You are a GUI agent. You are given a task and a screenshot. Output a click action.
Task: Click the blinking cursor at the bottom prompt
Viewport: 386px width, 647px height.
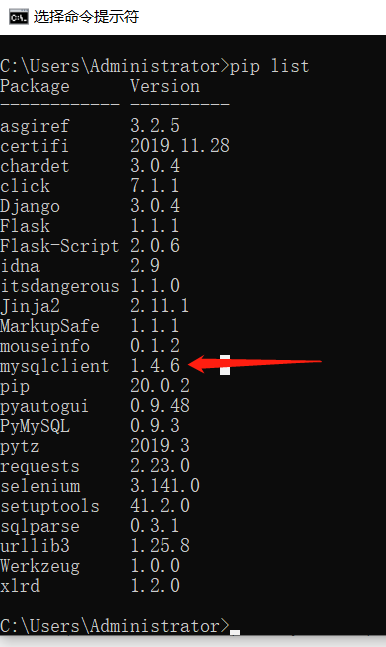click(235, 633)
